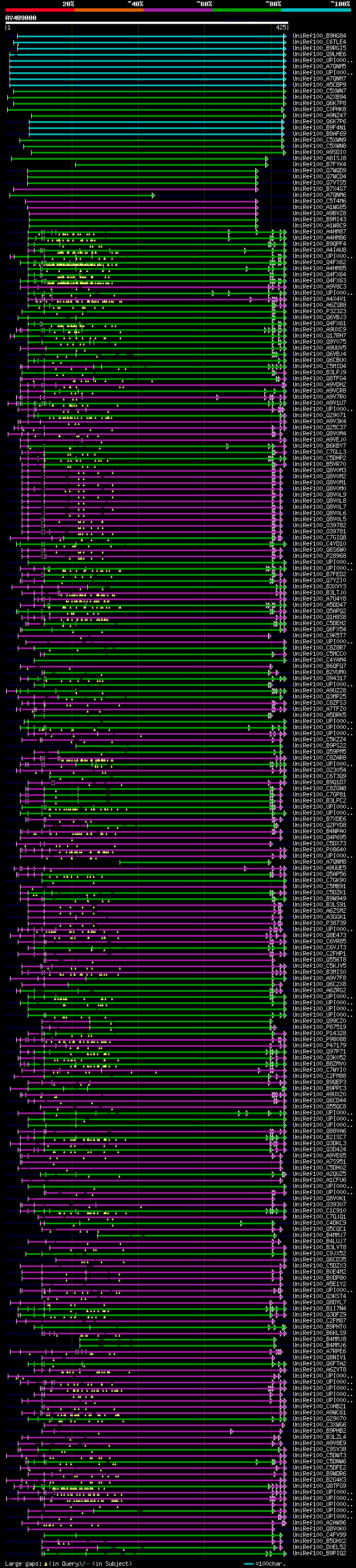The width and height of the screenshot is (356, 1568).
Task: Select the UniRef100_Q6K7P6 label
Action: click(x=319, y=121)
